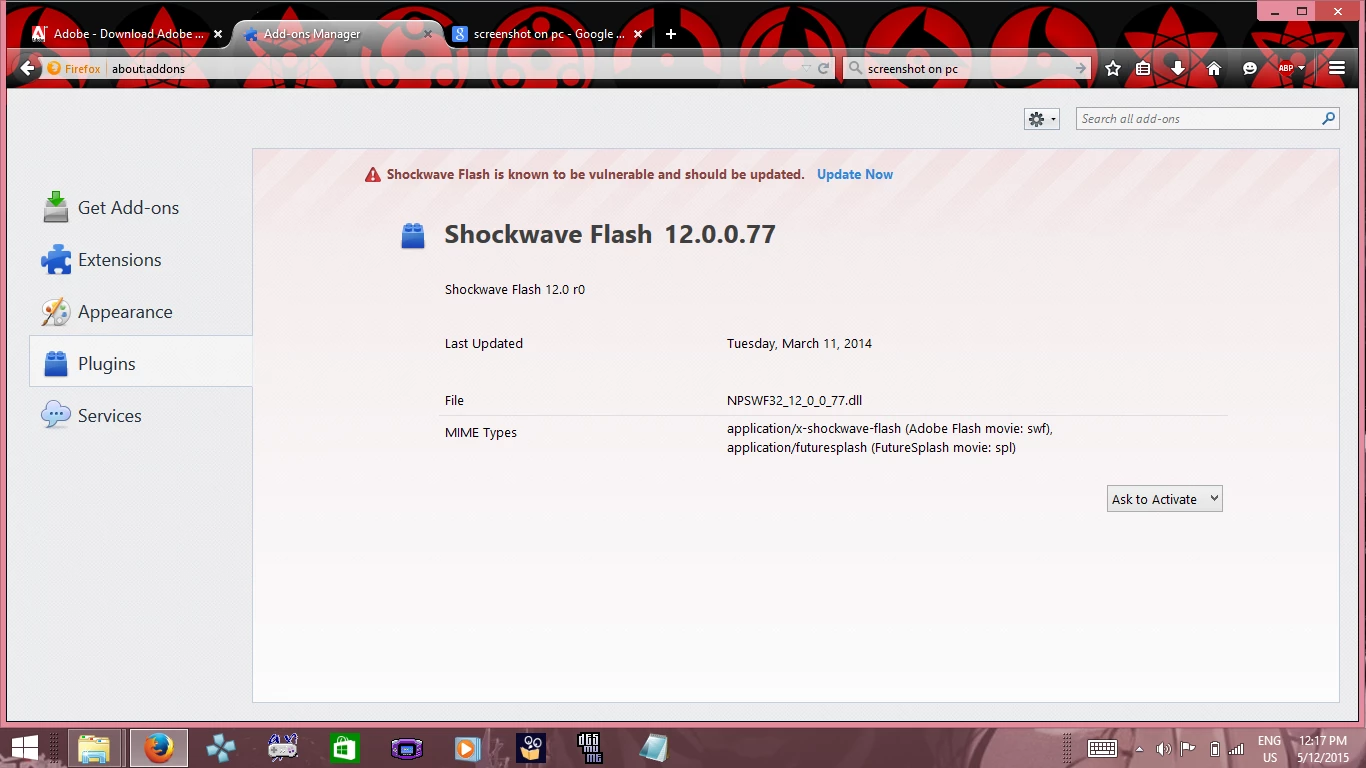Open the Windows Store taskbar icon

coord(345,748)
